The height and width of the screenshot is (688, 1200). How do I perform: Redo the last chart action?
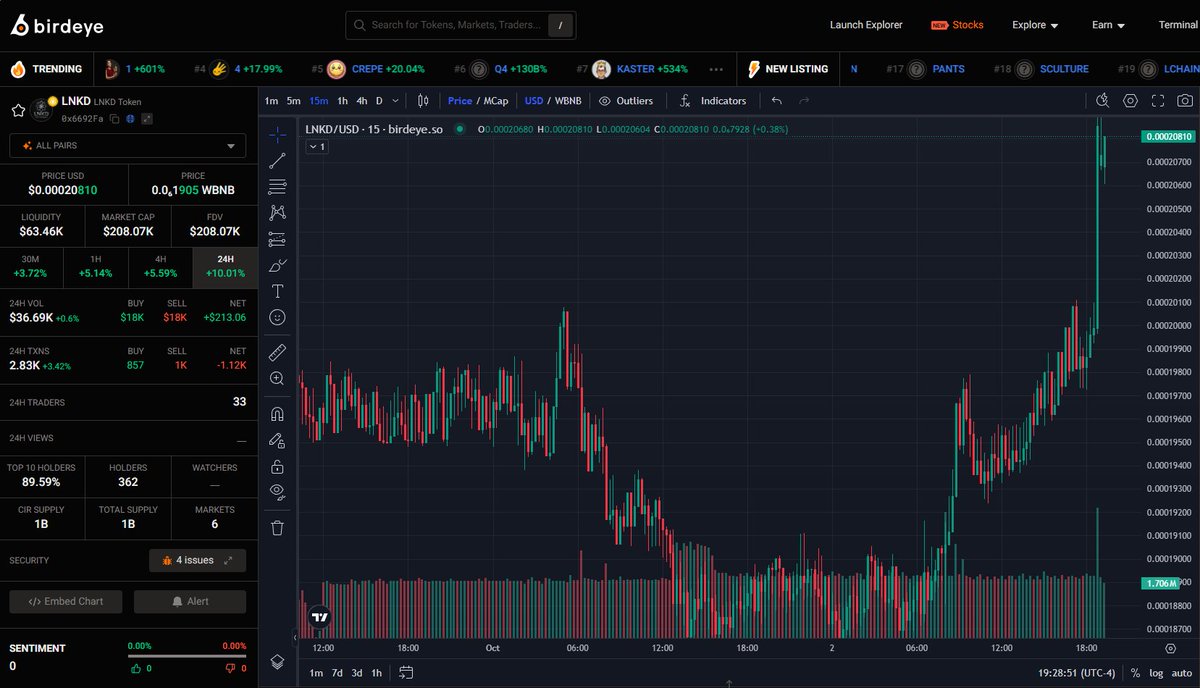804,101
